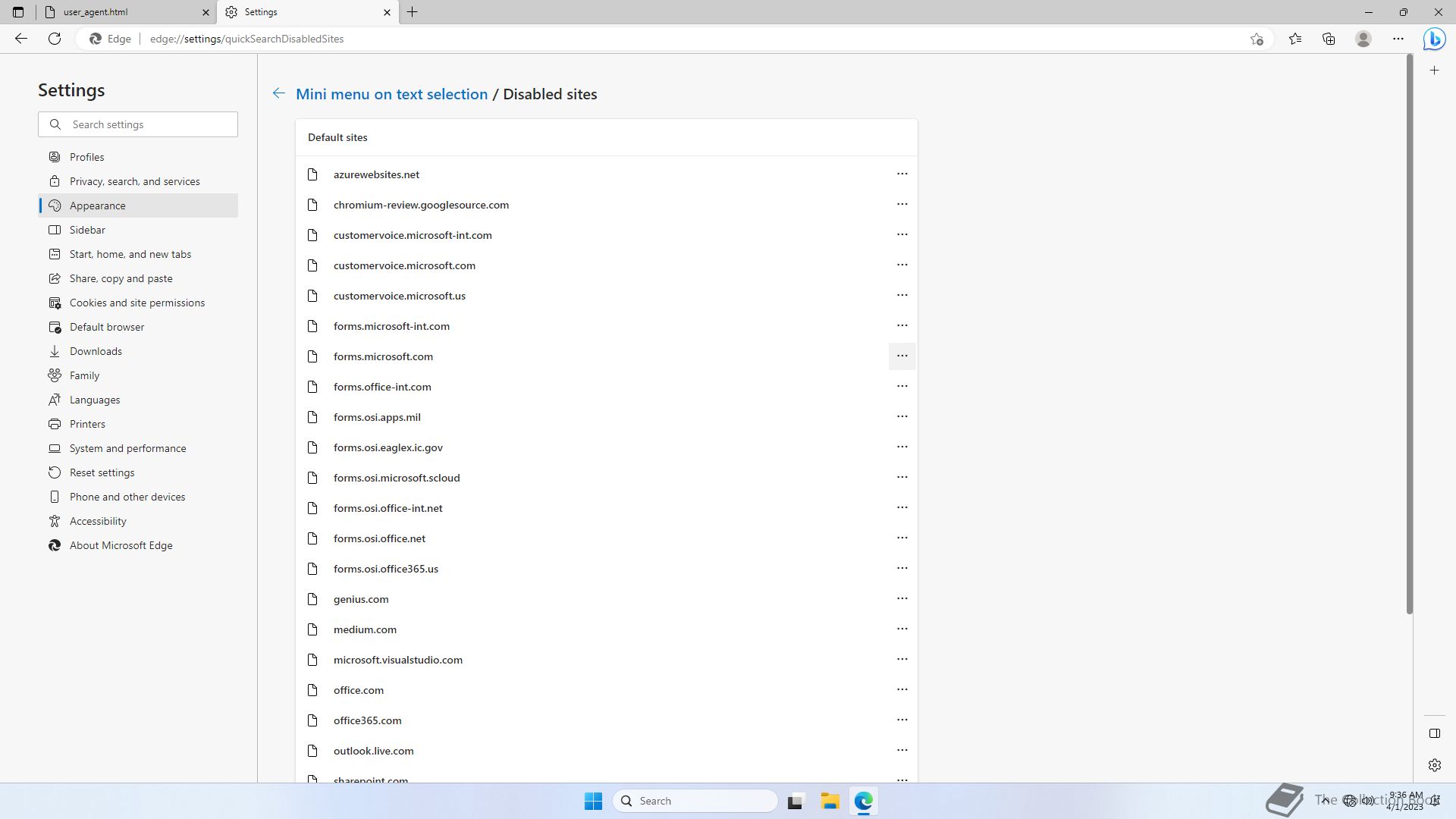1456x819 pixels.
Task: Open more options for customervoice.microsoft.us
Action: point(902,295)
